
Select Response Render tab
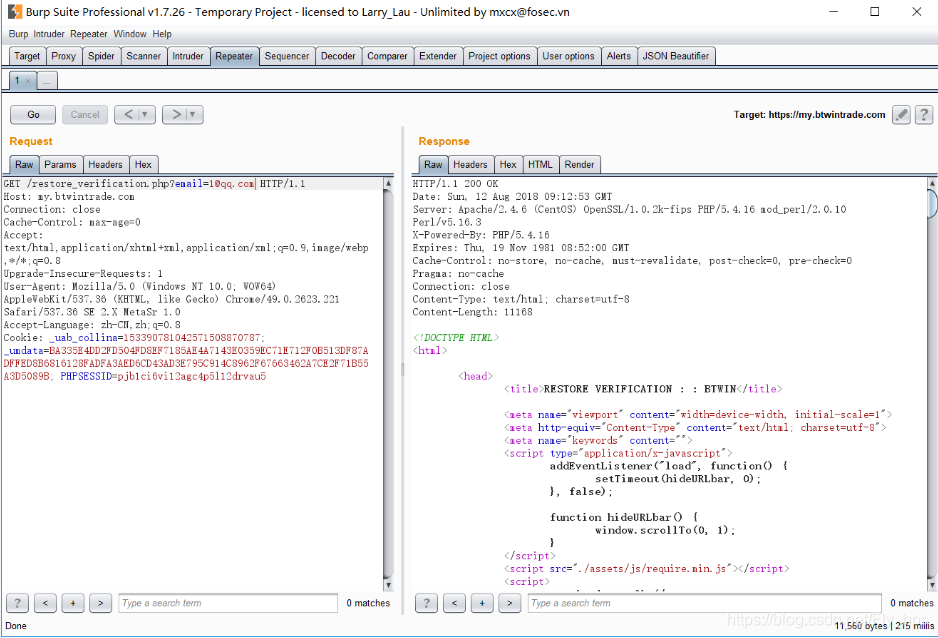pyautogui.click(x=579, y=164)
